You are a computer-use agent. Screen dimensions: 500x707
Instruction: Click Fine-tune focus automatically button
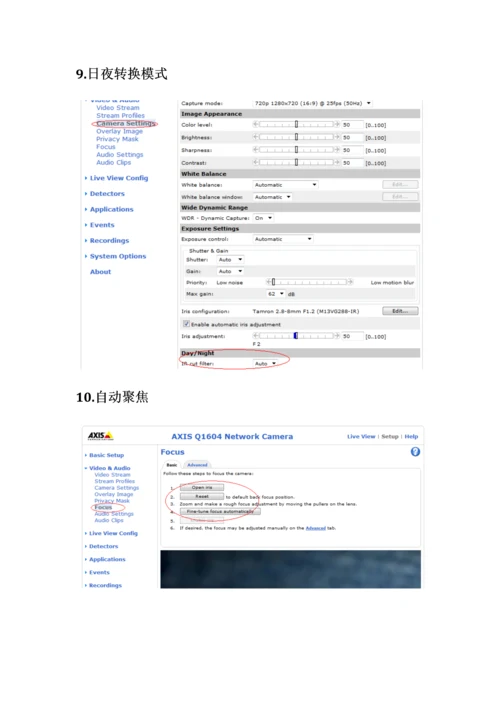point(220,512)
